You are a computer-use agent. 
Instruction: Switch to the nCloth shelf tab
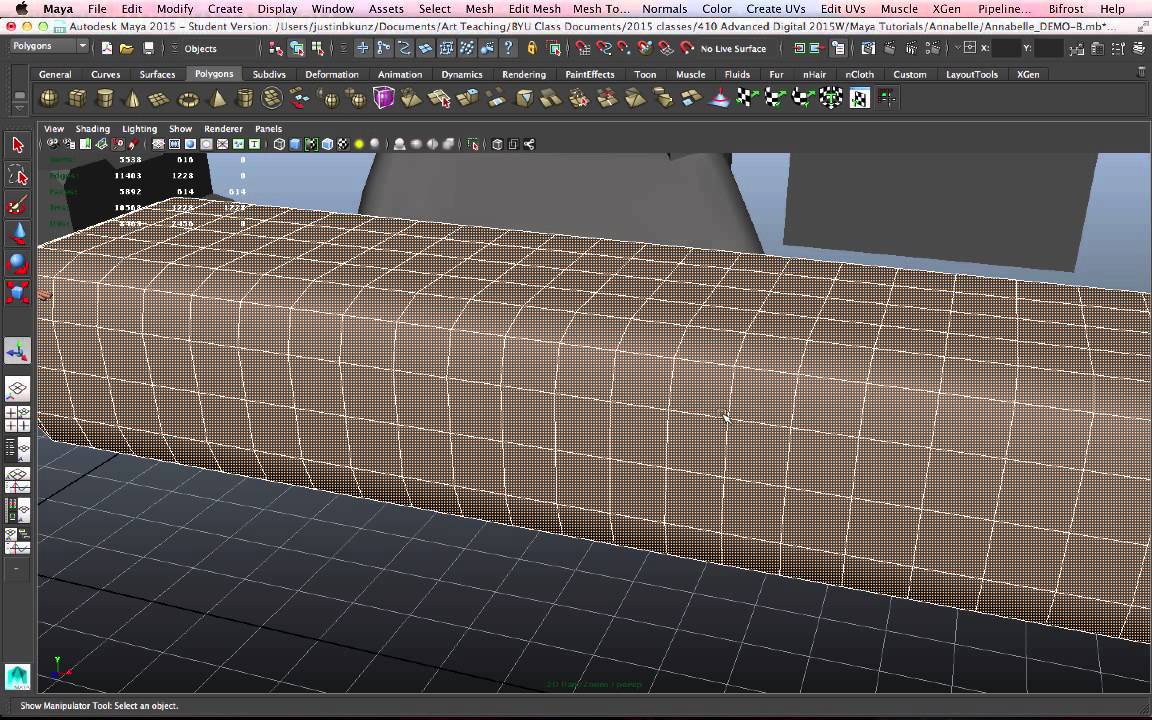[860, 74]
